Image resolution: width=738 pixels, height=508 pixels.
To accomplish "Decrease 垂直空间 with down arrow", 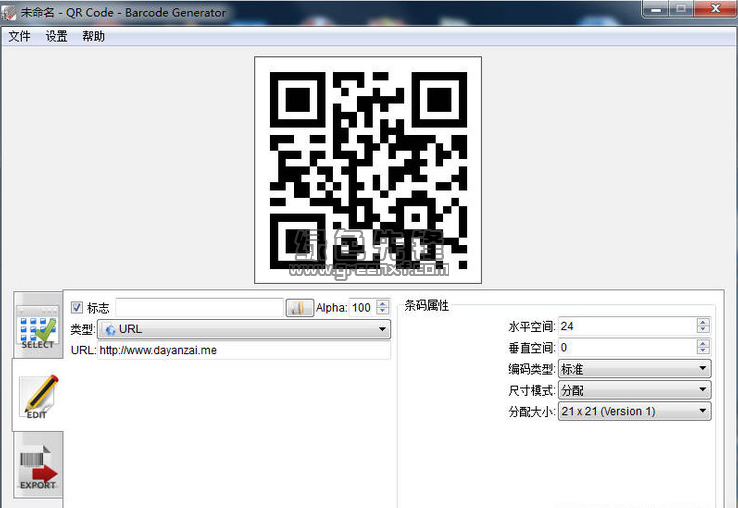I will coord(703,351).
